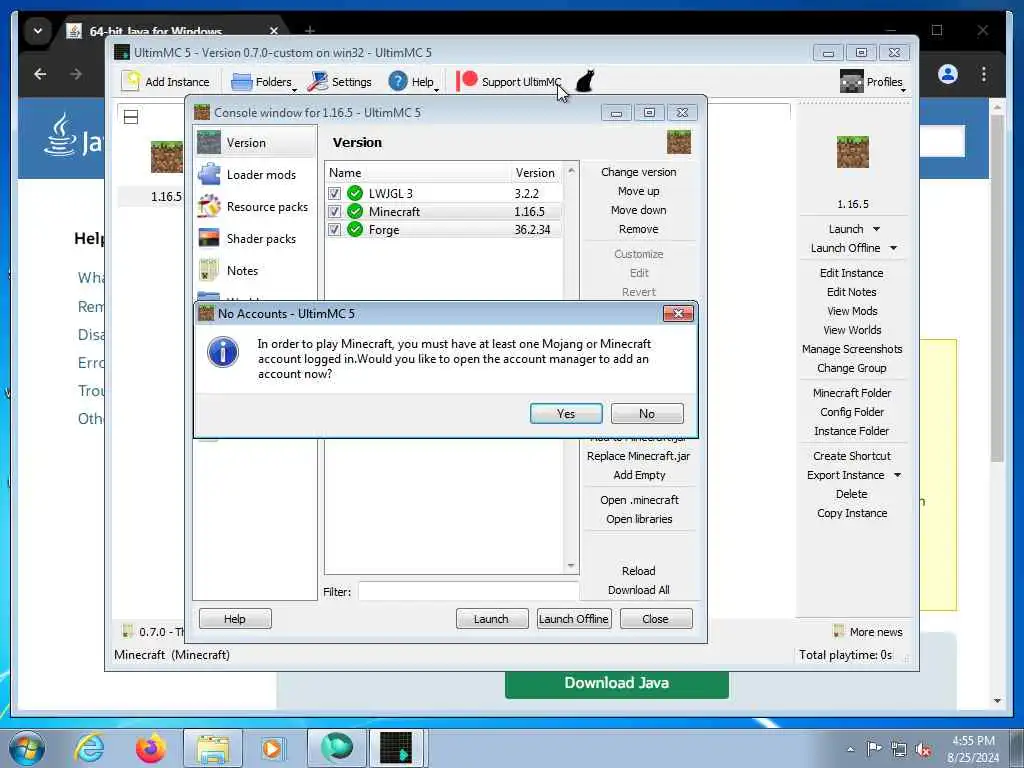Click the black cat icon in toolbar

(x=585, y=81)
